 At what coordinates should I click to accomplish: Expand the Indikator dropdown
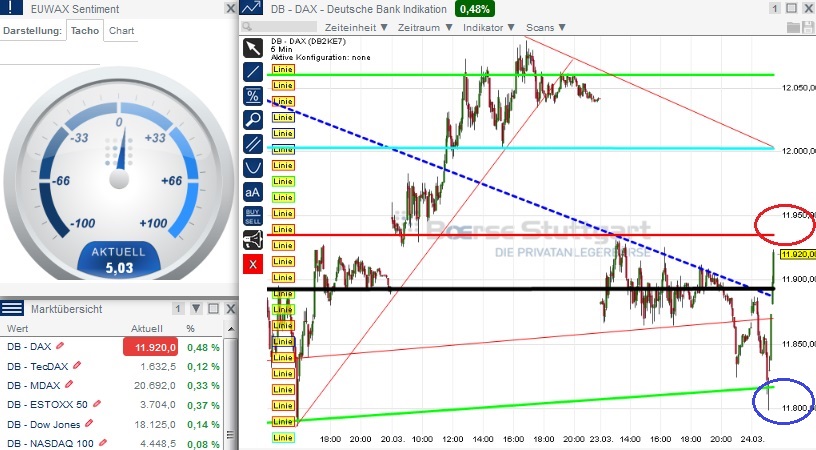pyautogui.click(x=489, y=28)
